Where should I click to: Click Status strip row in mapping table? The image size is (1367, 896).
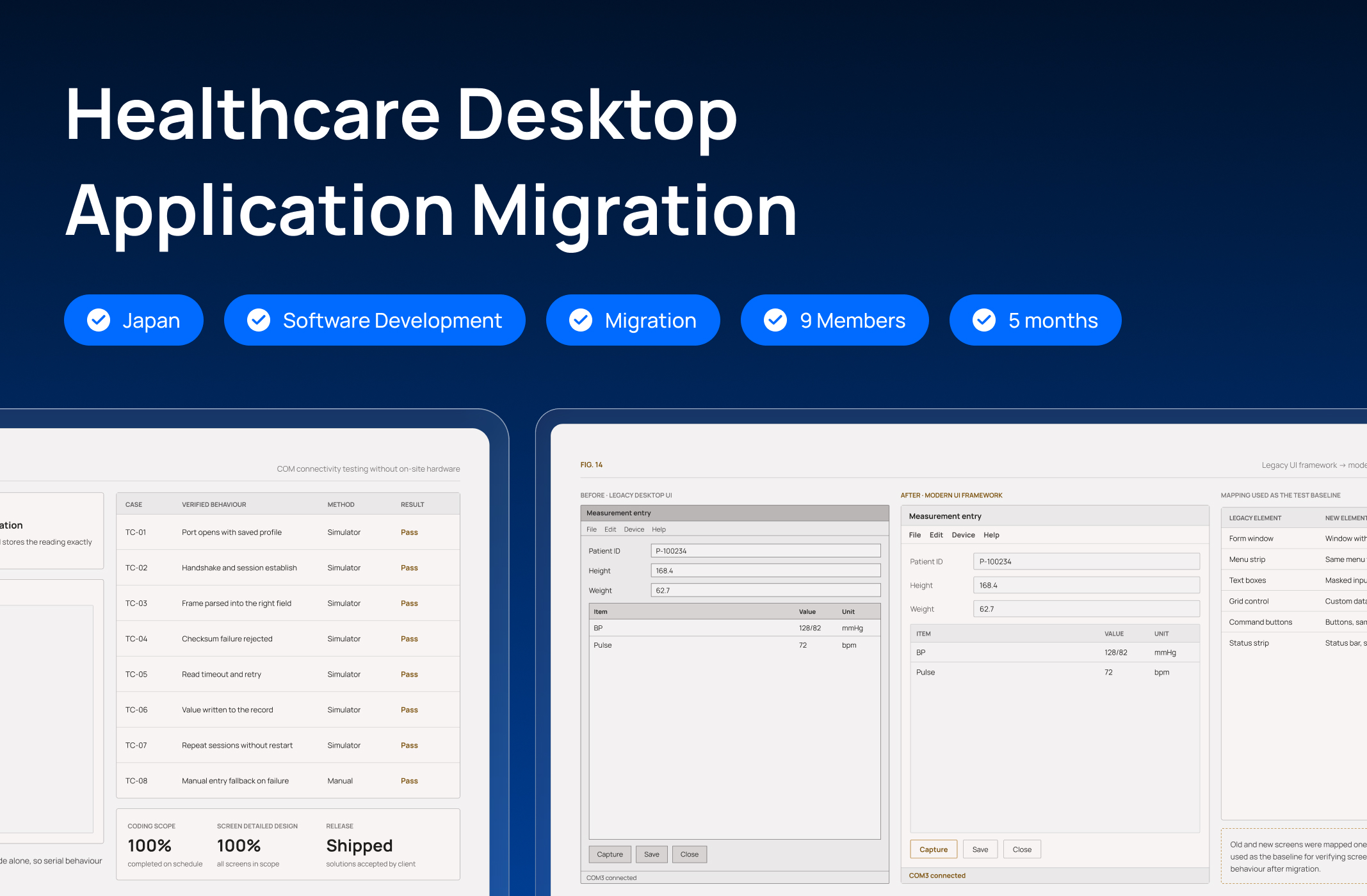point(1294,643)
